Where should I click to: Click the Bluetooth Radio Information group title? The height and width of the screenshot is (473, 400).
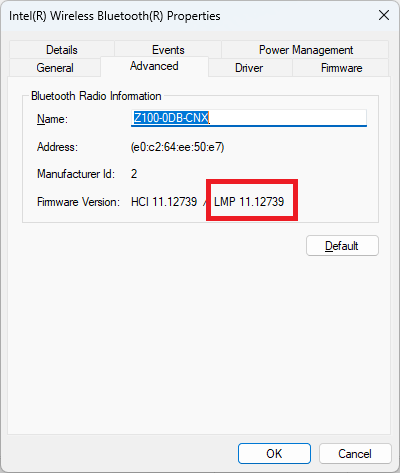pos(96,96)
